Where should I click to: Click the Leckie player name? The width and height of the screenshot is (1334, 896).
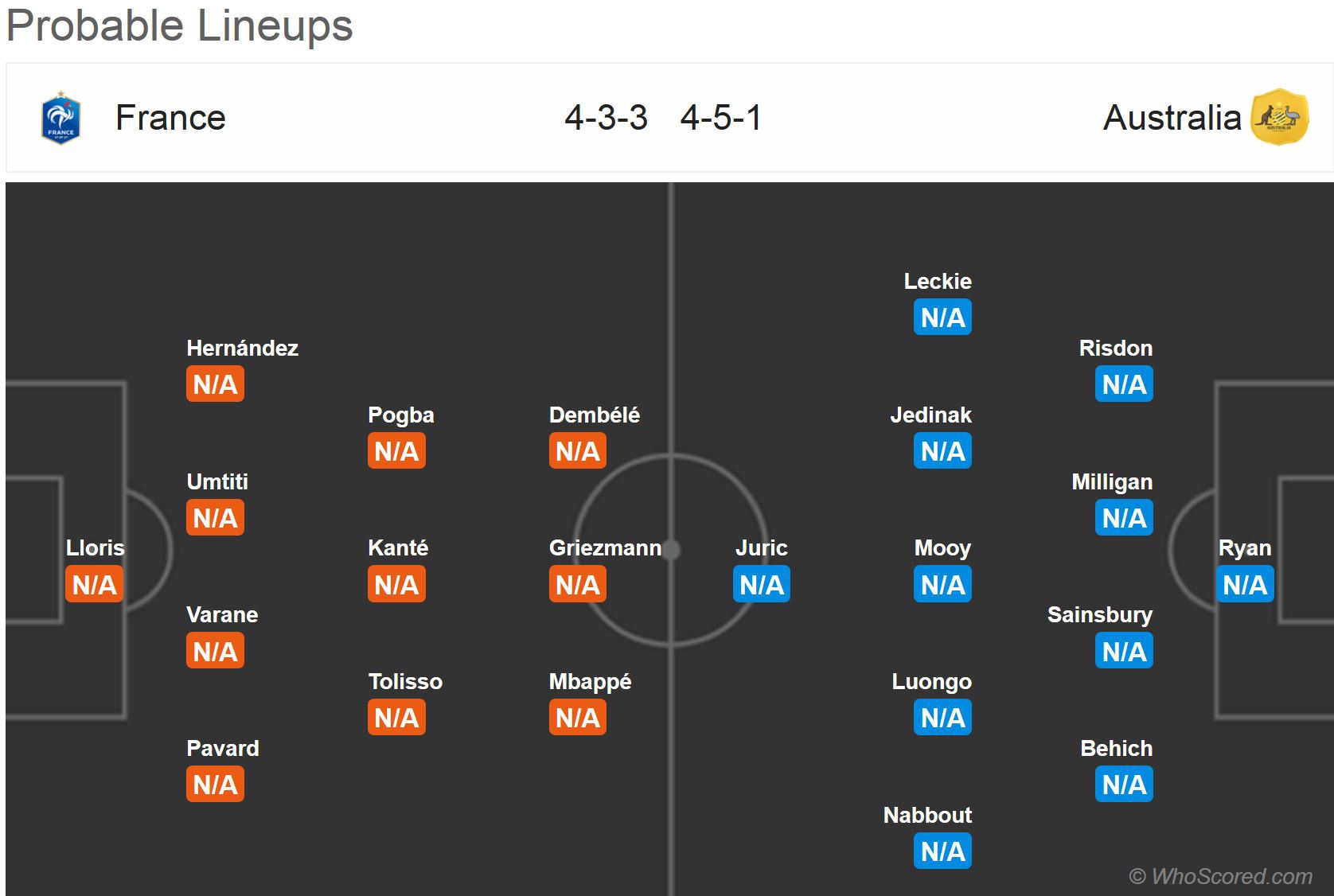click(x=938, y=282)
